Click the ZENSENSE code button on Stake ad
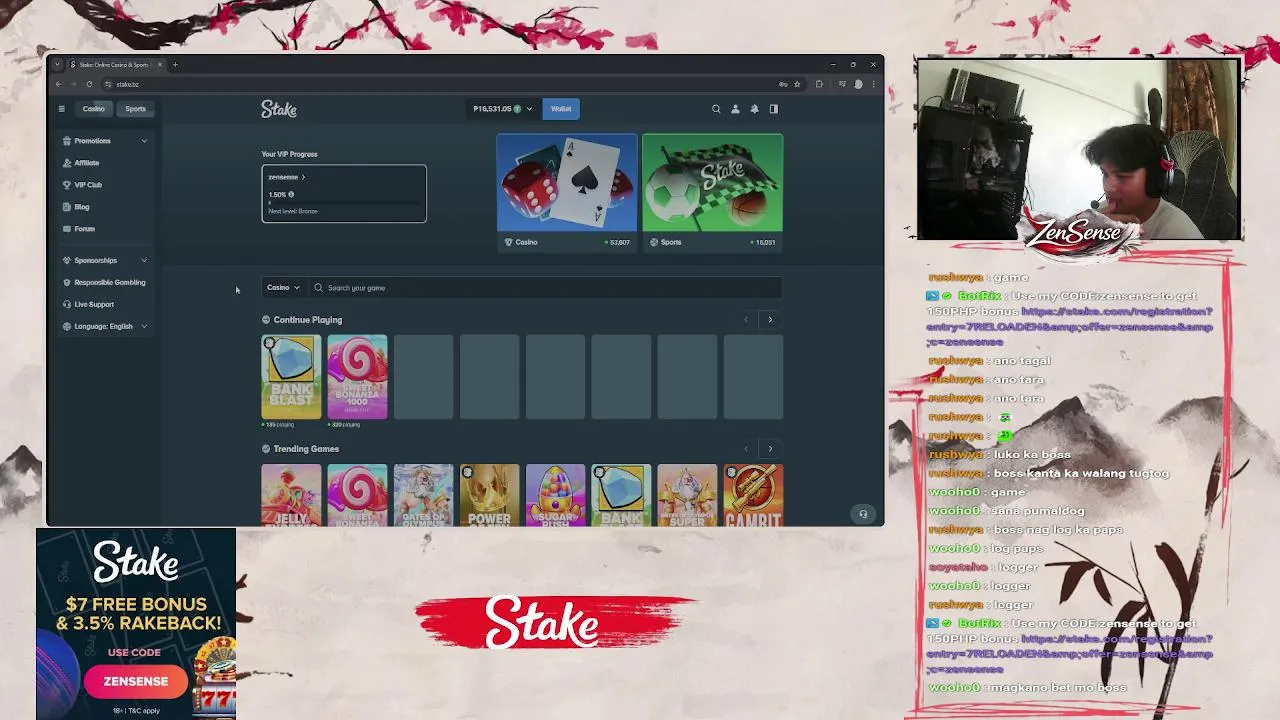The width and height of the screenshot is (1280, 720). (136, 682)
